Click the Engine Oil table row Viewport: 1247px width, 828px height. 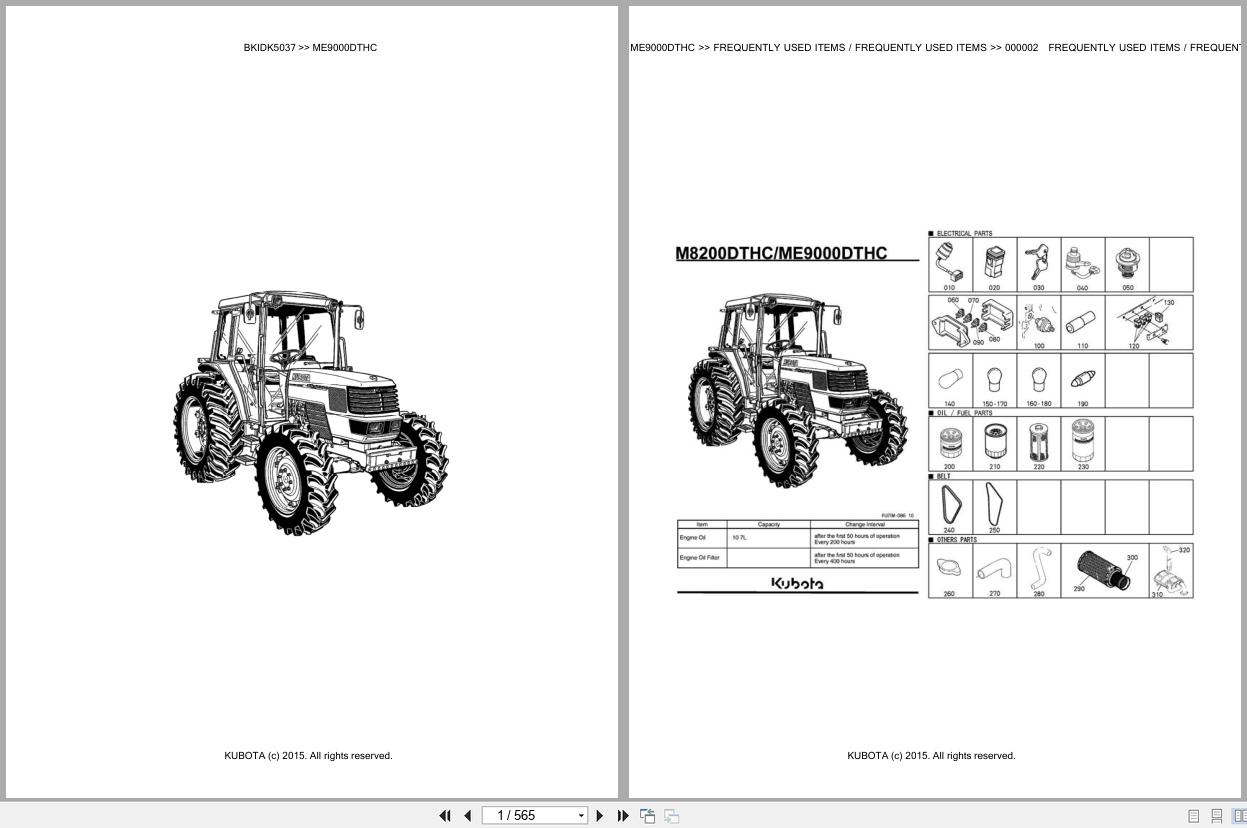pos(798,539)
